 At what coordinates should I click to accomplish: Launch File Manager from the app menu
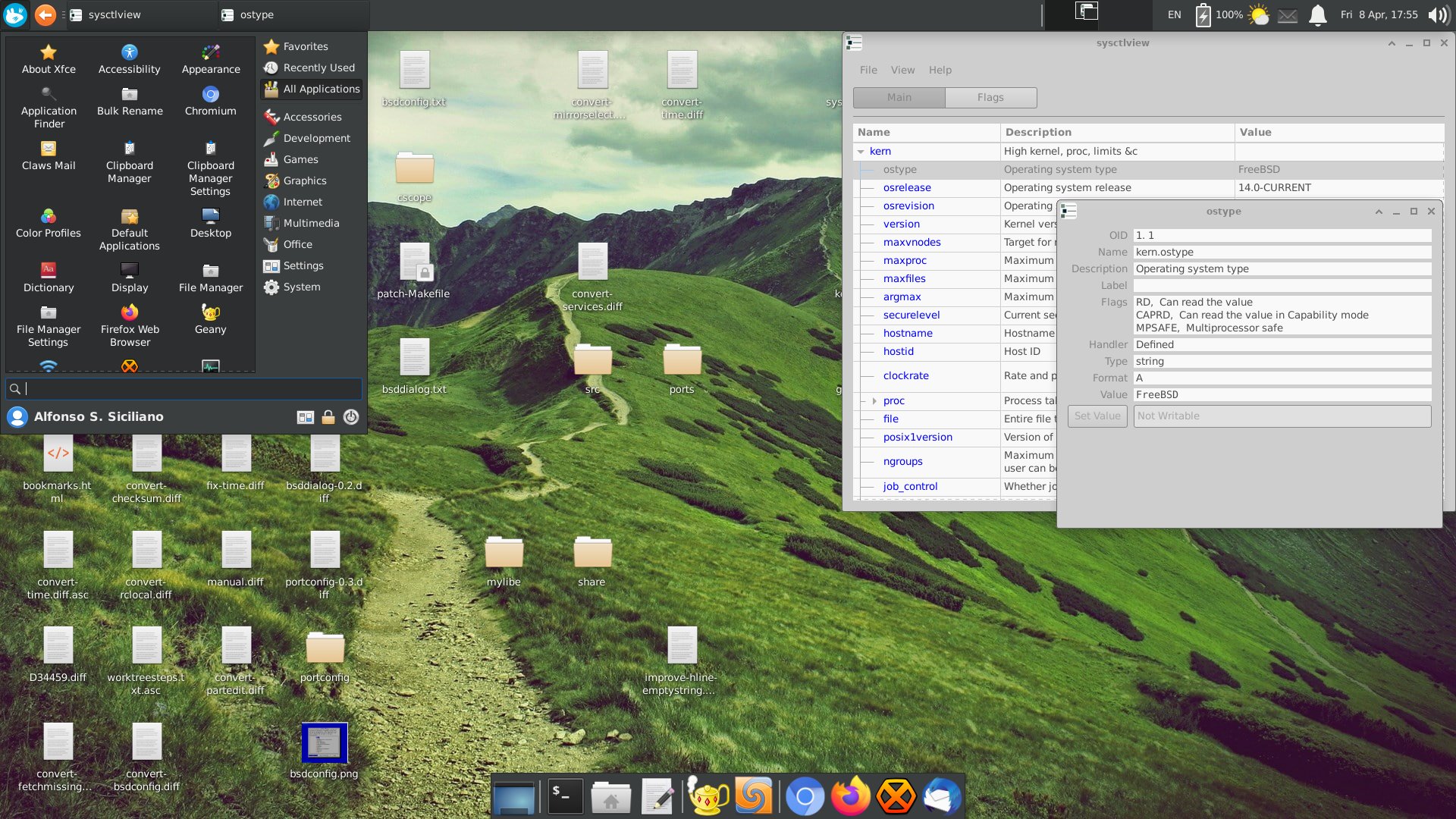[x=211, y=278]
